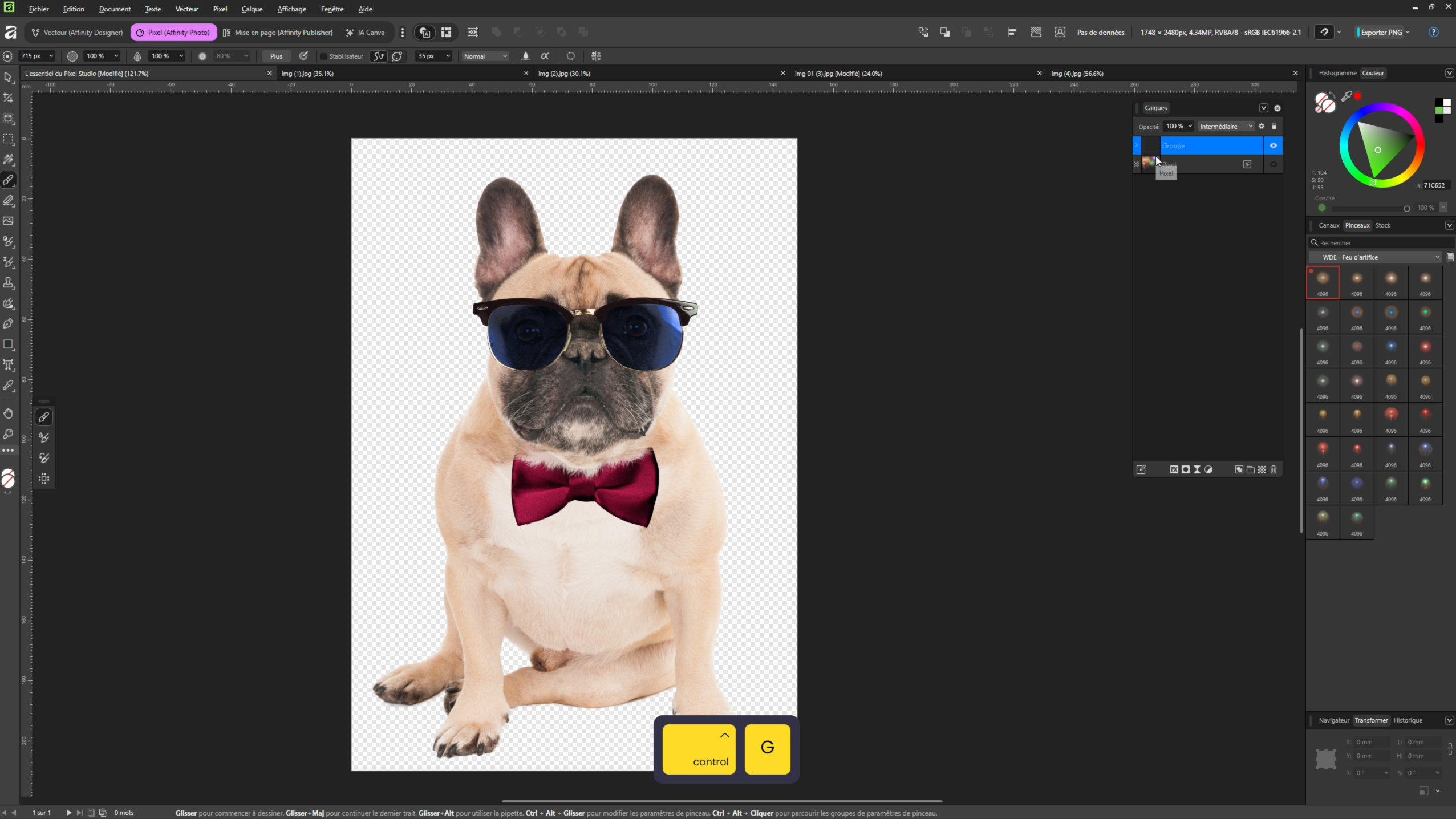This screenshot has height=819, width=1456.
Task: Select the Move tool in the left toolbar
Action: pyautogui.click(x=8, y=78)
